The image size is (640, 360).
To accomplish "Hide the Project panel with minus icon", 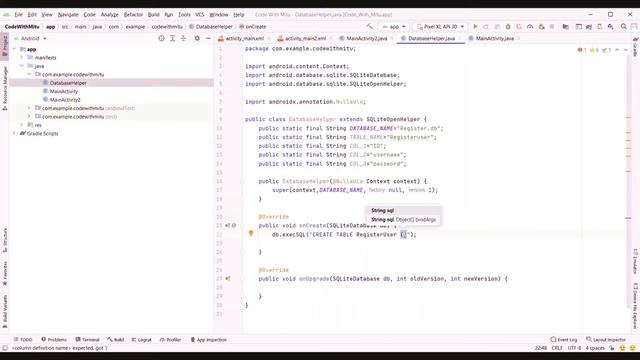I will (x=208, y=38).
